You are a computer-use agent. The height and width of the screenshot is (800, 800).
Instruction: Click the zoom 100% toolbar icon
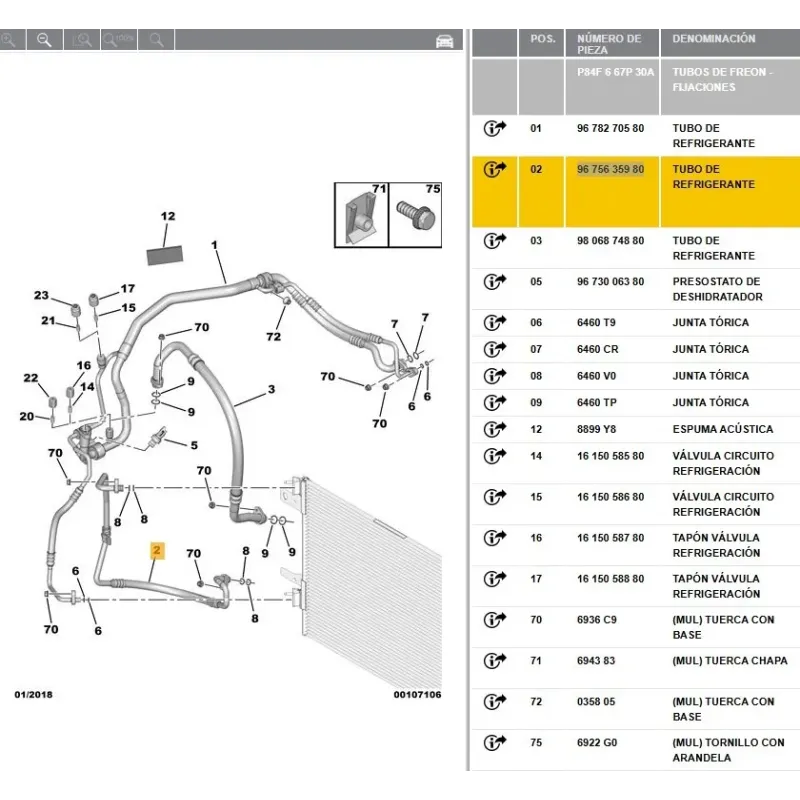tap(120, 39)
